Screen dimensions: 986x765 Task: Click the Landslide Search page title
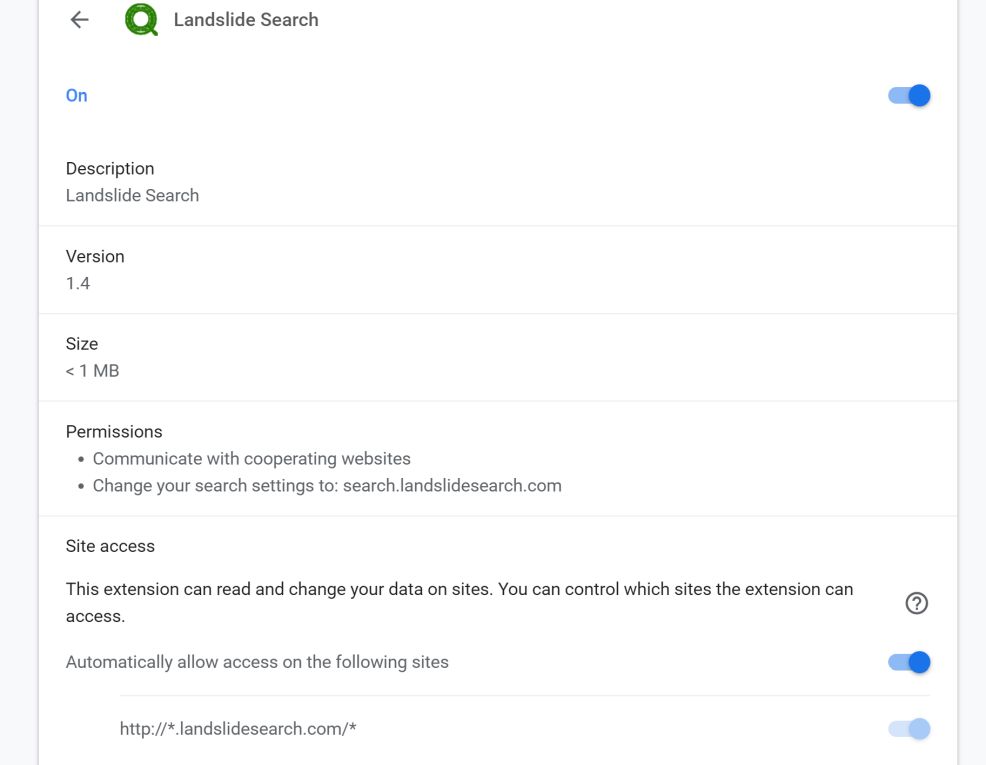(x=246, y=20)
